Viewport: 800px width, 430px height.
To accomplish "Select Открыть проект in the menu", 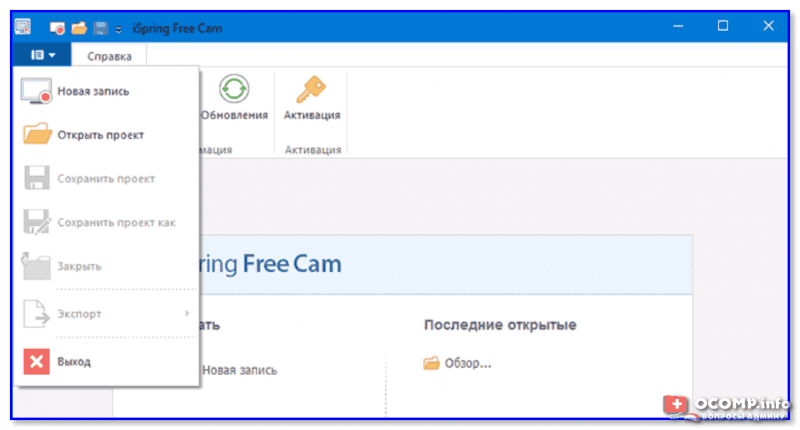I will click(x=106, y=135).
